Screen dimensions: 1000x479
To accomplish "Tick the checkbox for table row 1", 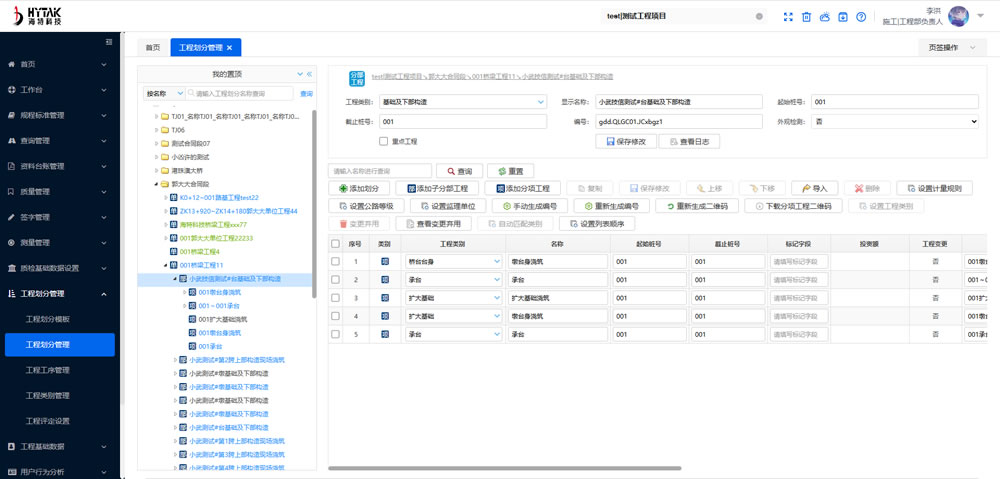I will point(336,262).
